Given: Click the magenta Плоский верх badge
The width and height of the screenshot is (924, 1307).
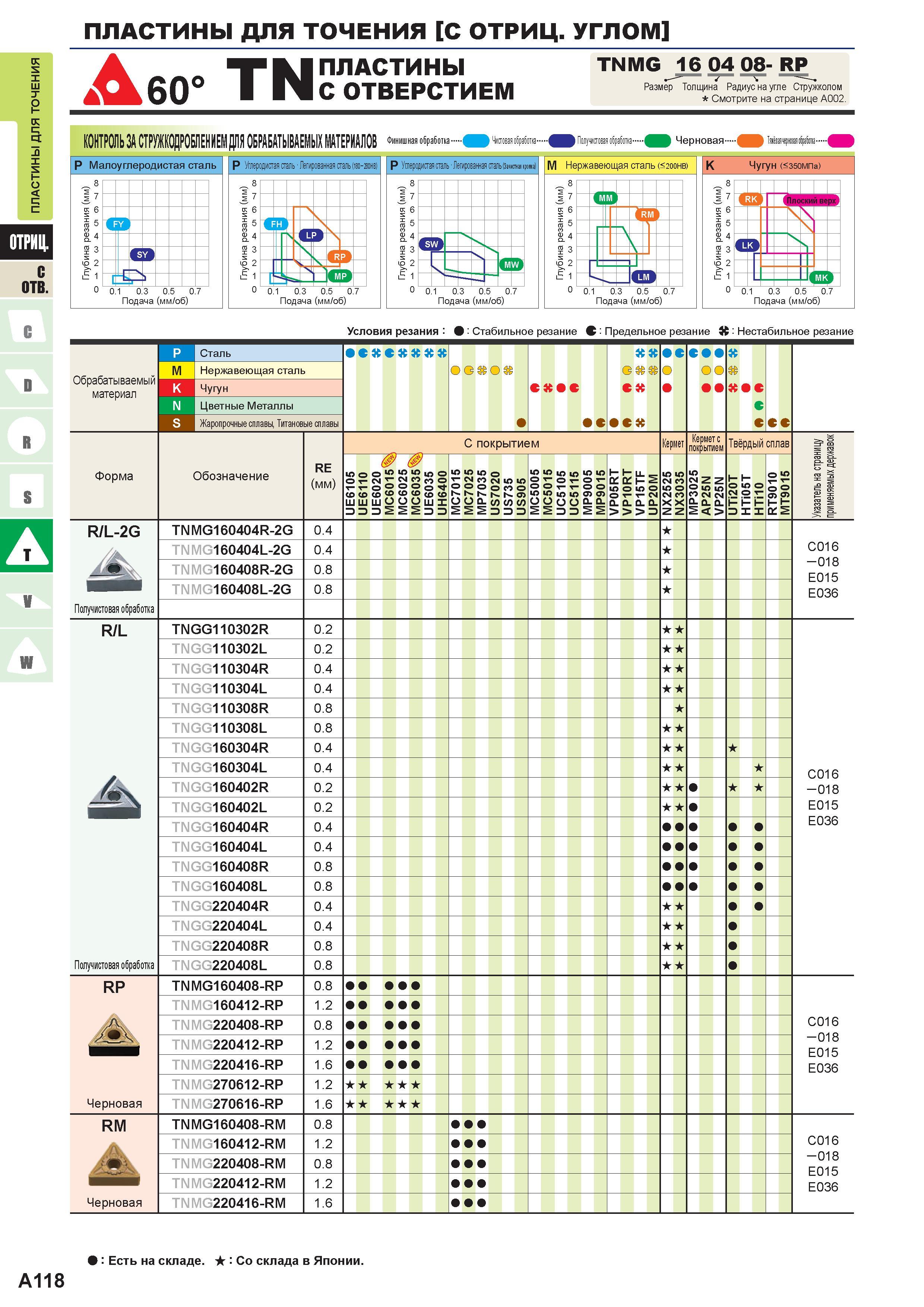Looking at the screenshot, I should (811, 200).
